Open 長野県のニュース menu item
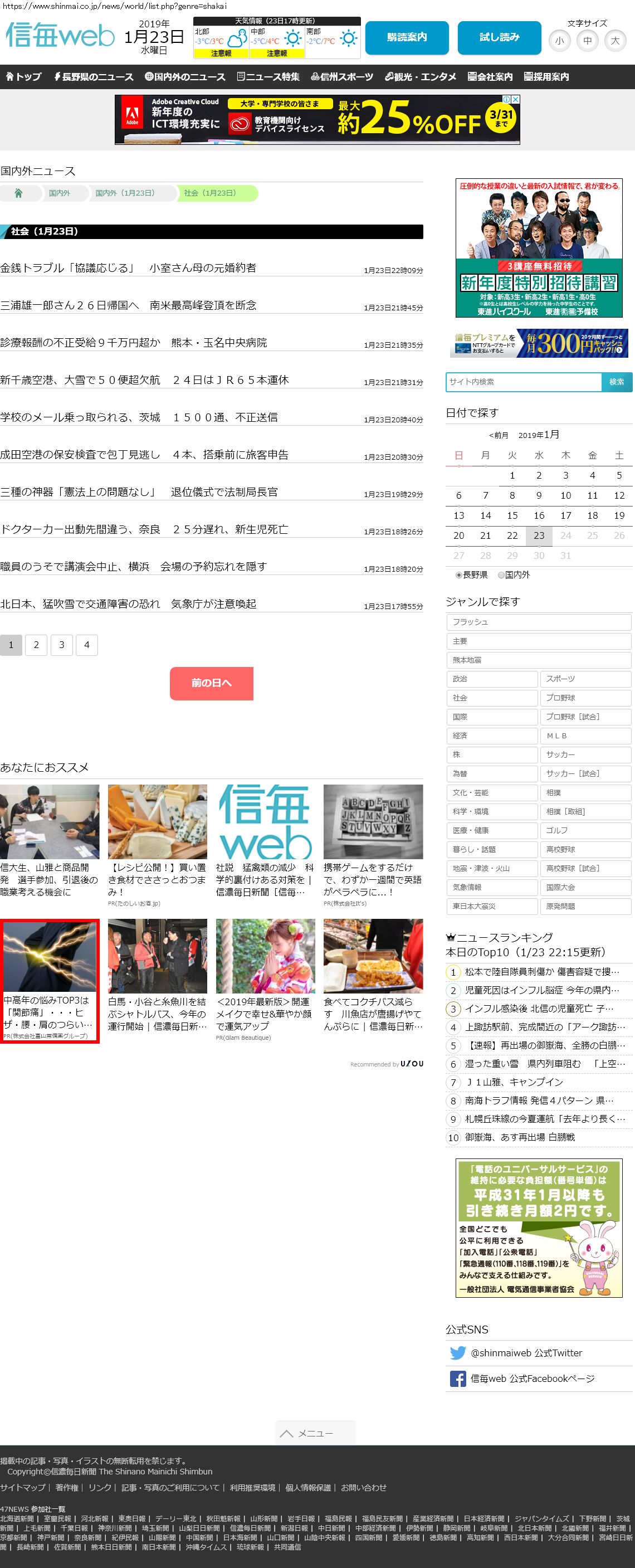This screenshot has height=1568, width=635. tap(93, 77)
